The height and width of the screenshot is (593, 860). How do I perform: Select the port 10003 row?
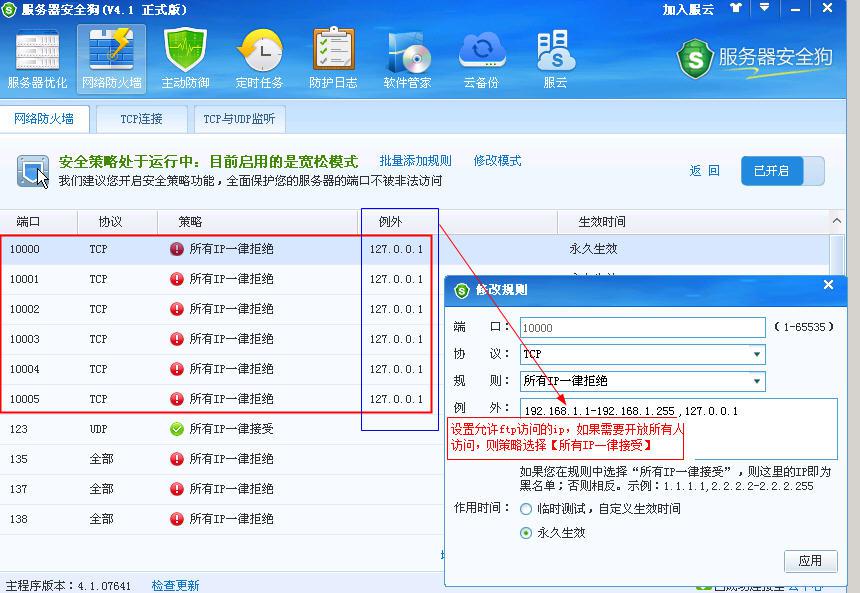pos(222,339)
